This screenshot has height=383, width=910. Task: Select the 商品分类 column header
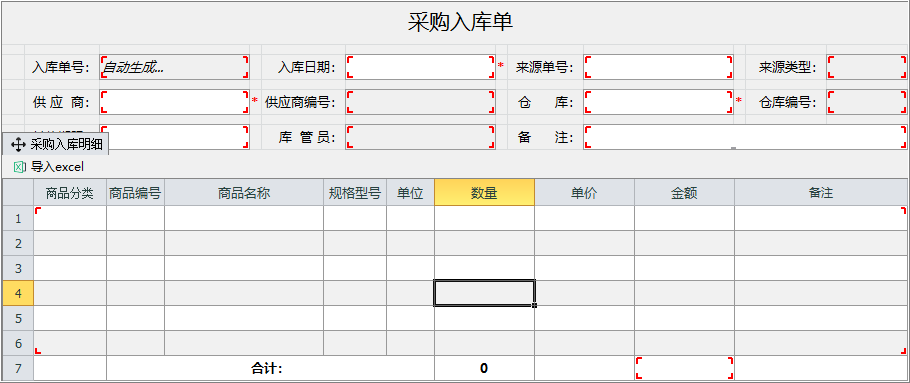[x=70, y=193]
